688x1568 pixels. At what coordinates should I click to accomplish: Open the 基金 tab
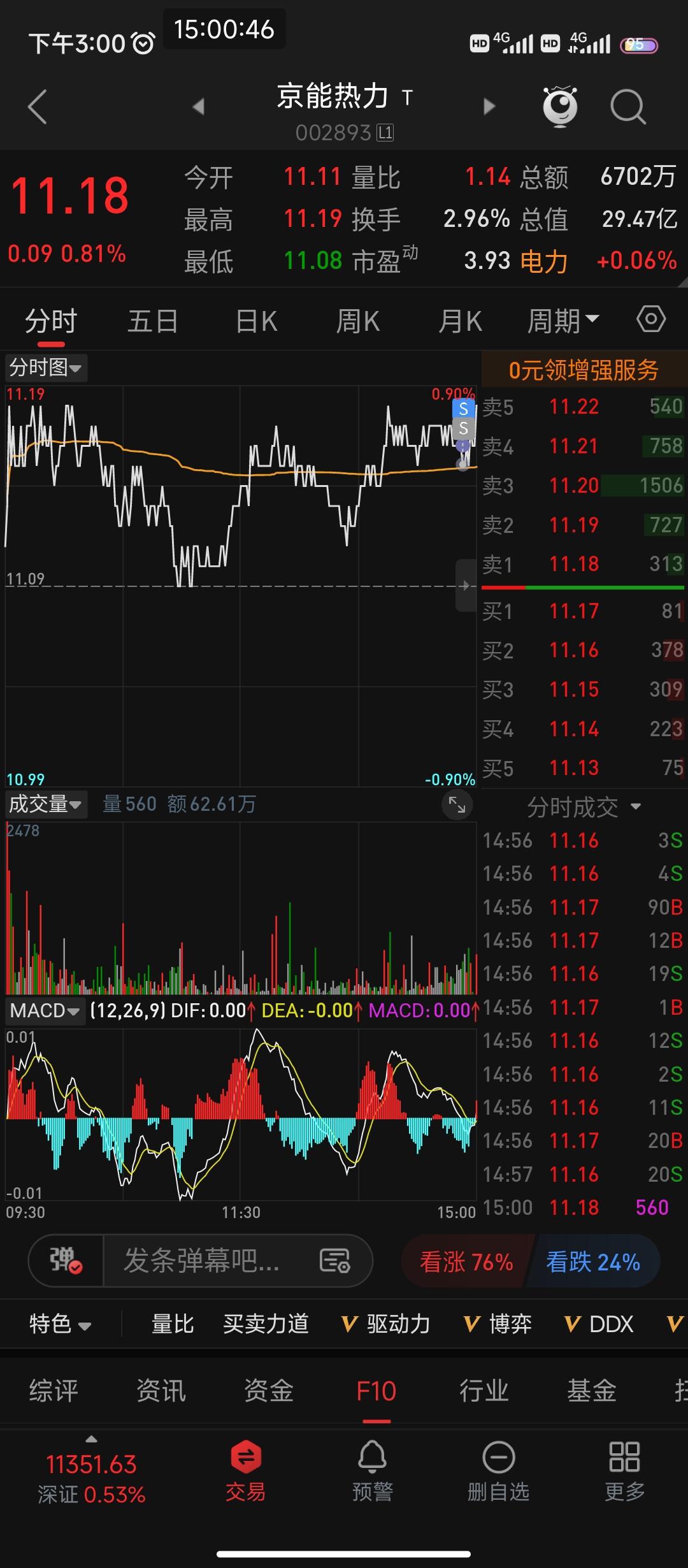pos(592,1390)
